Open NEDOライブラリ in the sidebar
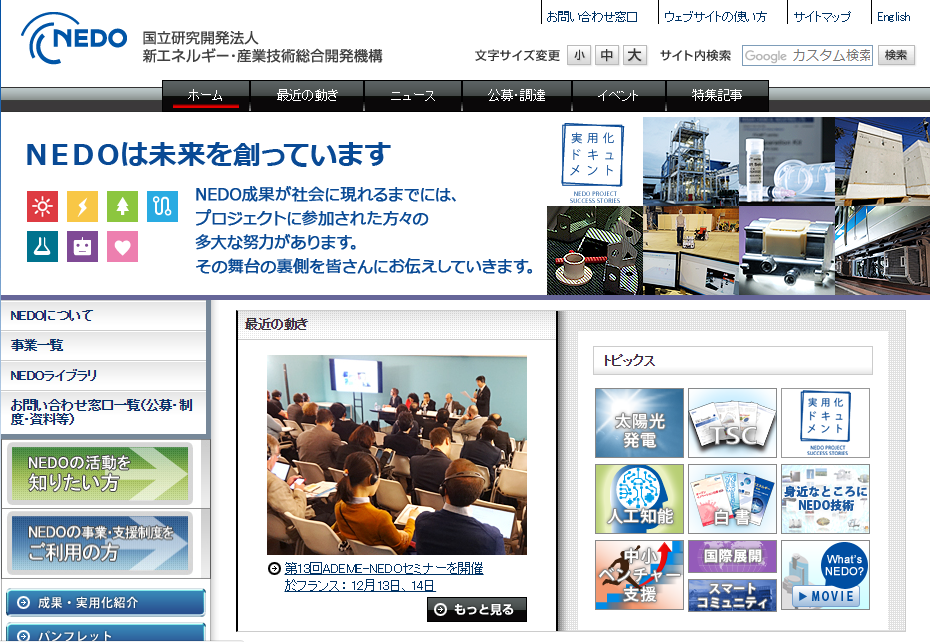The height and width of the screenshot is (642, 930). tap(103, 376)
